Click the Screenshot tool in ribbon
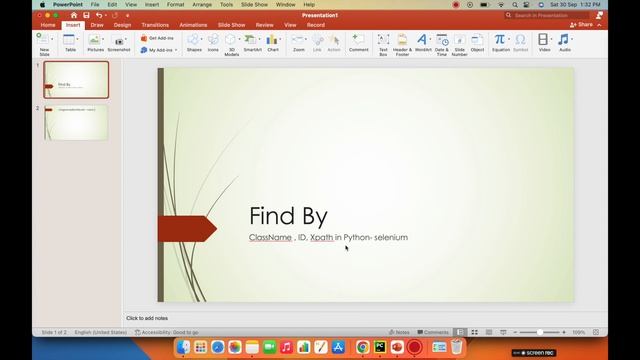 [x=119, y=43]
